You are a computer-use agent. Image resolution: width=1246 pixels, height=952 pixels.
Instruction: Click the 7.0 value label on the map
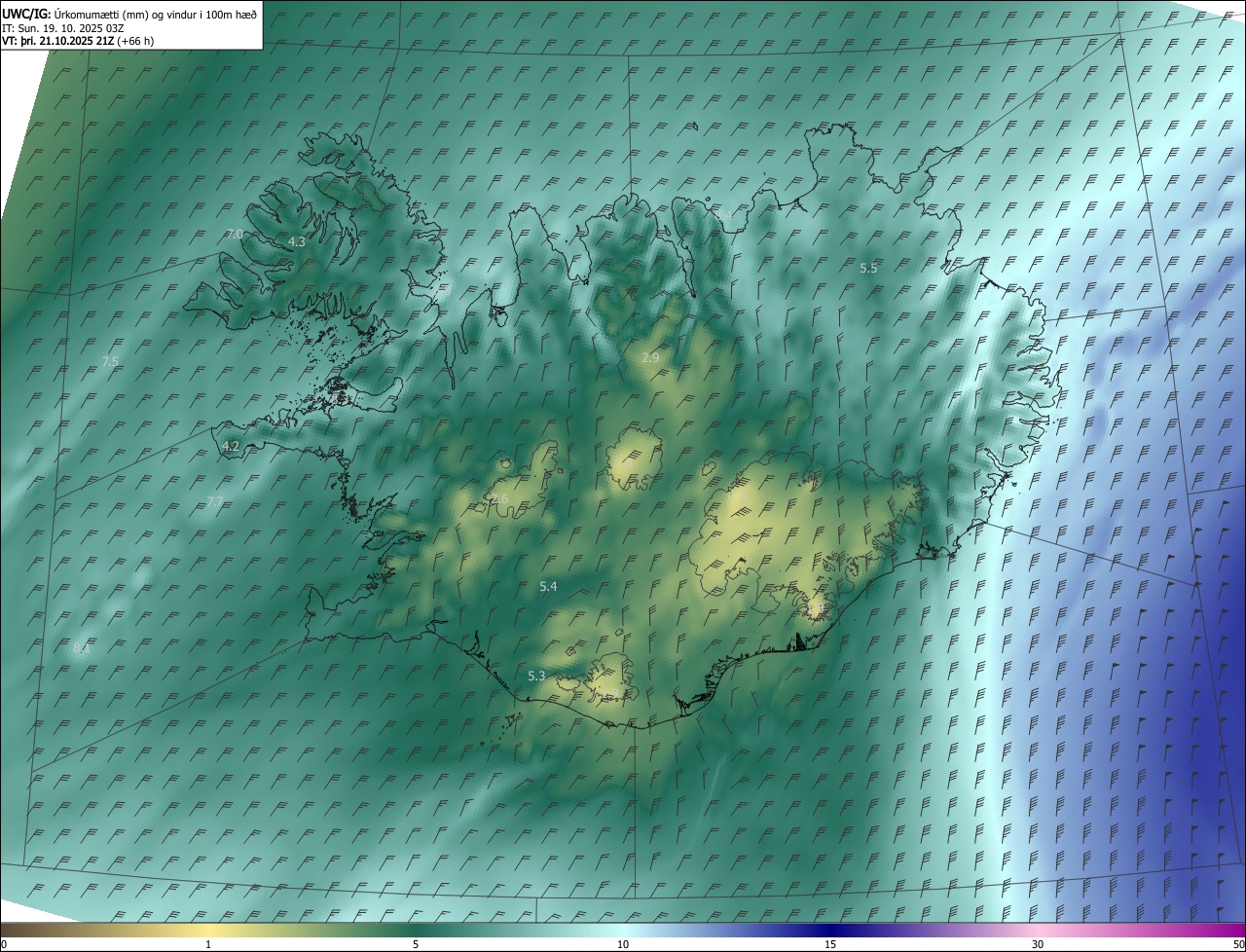[235, 235]
